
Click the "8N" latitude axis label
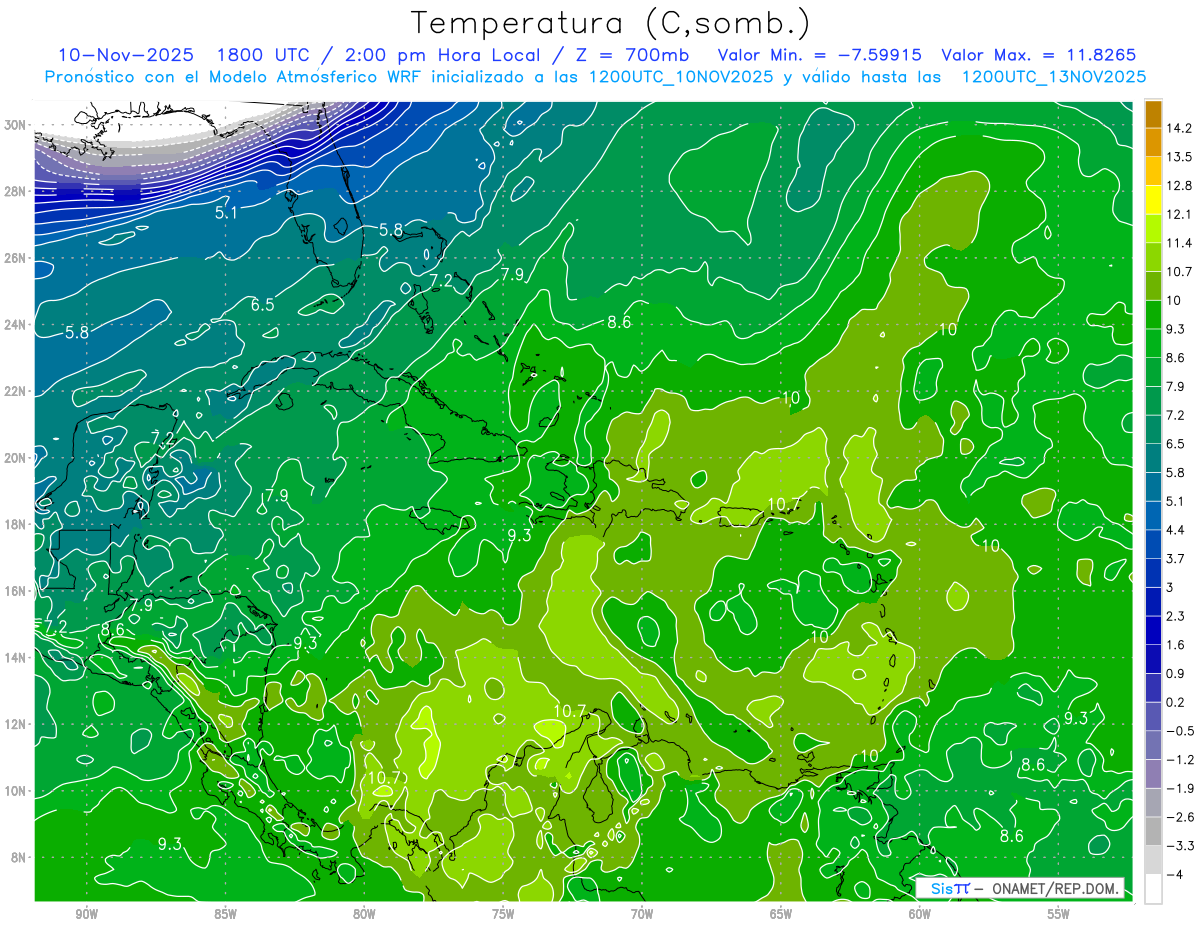(x=19, y=858)
